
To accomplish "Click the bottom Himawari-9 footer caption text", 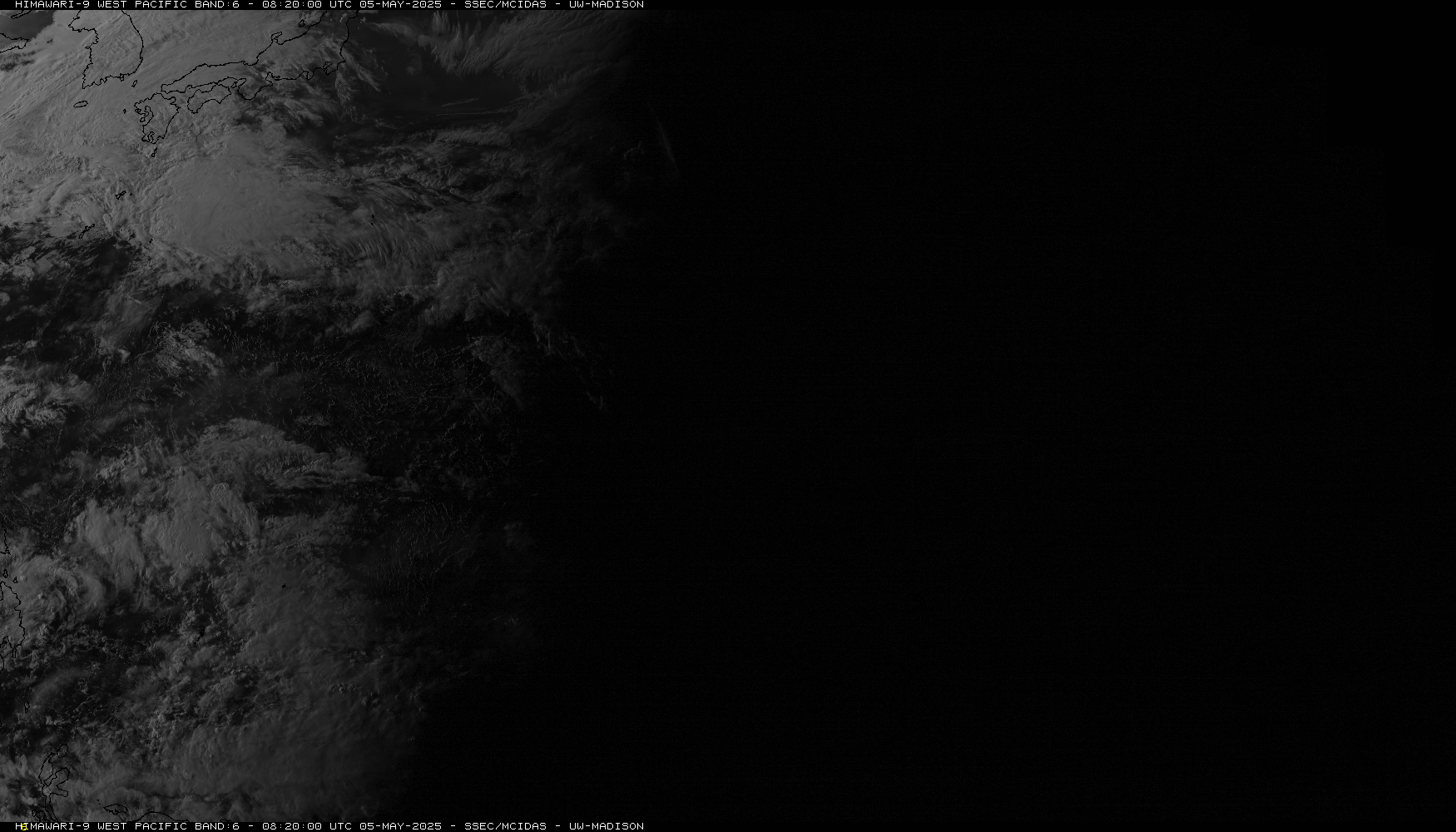I will (329, 826).
